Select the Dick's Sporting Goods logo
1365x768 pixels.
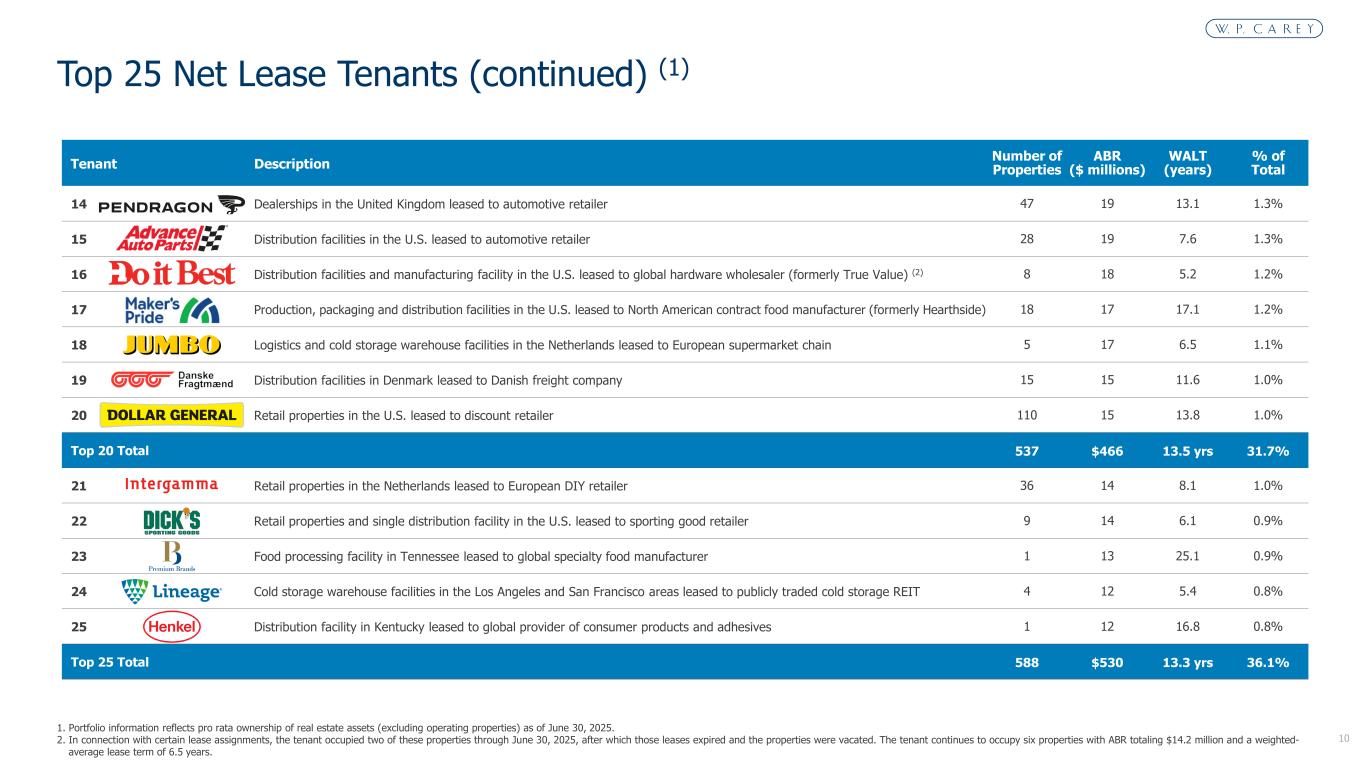pyautogui.click(x=171, y=521)
